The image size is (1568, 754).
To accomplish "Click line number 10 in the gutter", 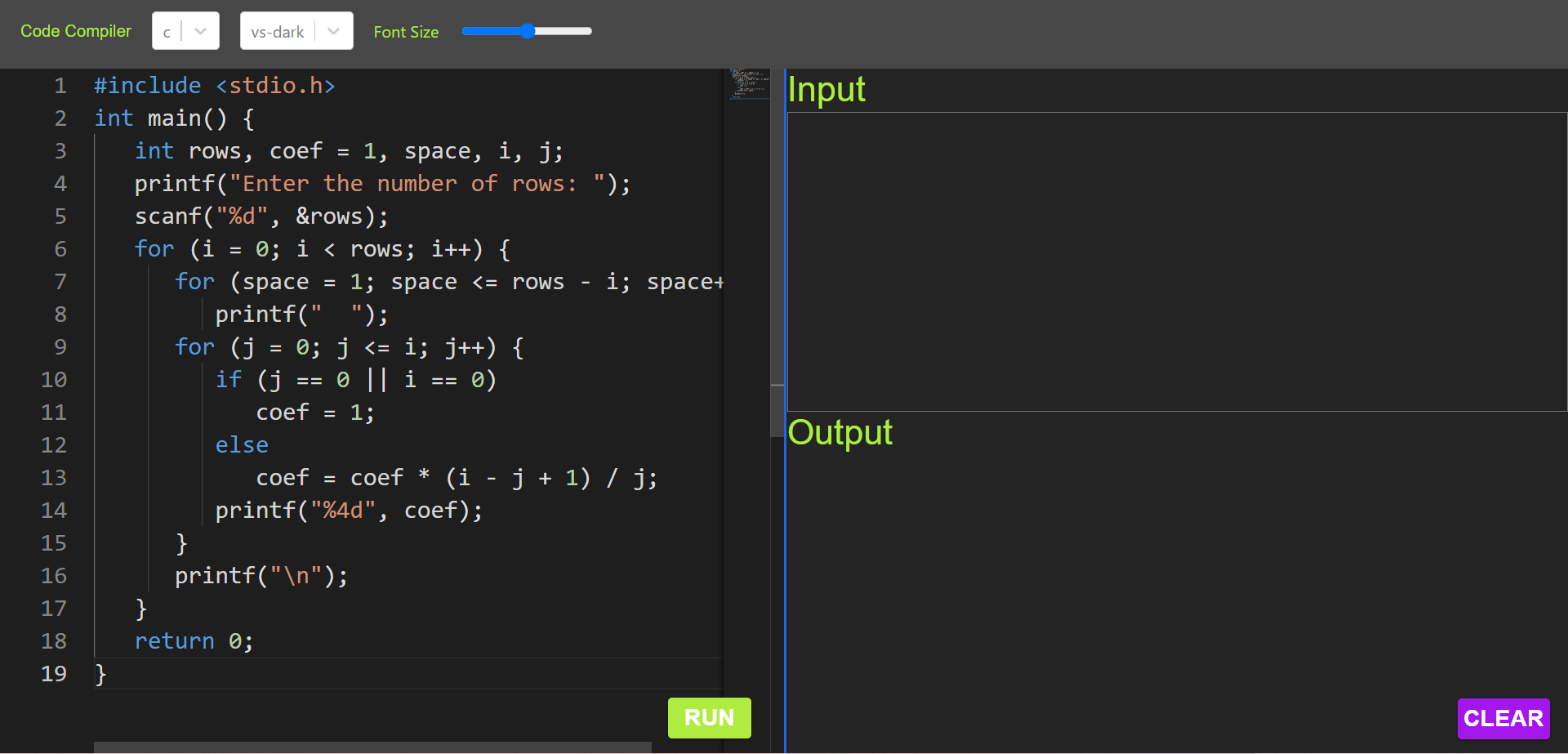I will point(54,379).
